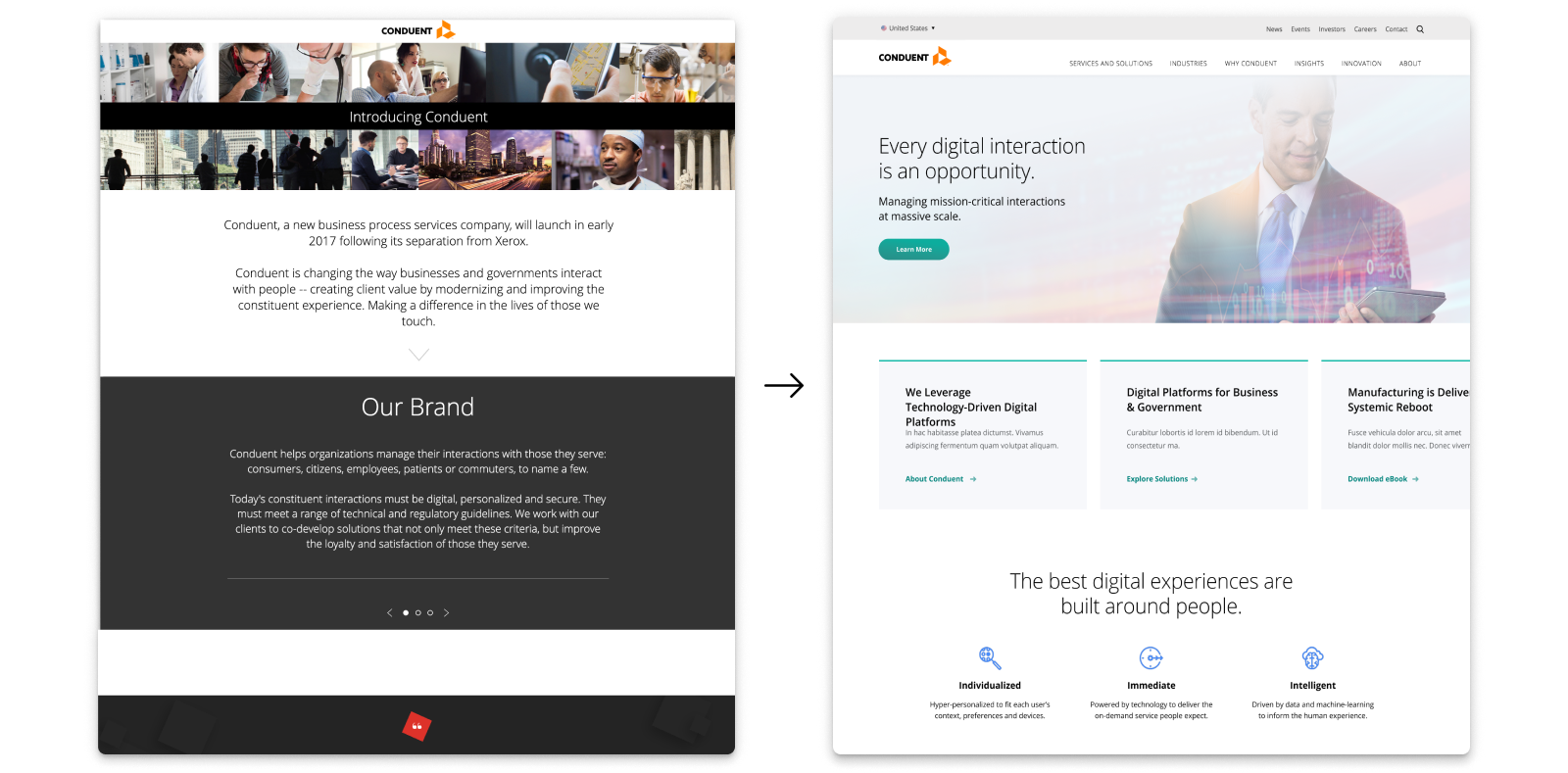The width and height of the screenshot is (1568, 773).
Task: Open the Services and Solutions menu
Action: tap(1110, 64)
